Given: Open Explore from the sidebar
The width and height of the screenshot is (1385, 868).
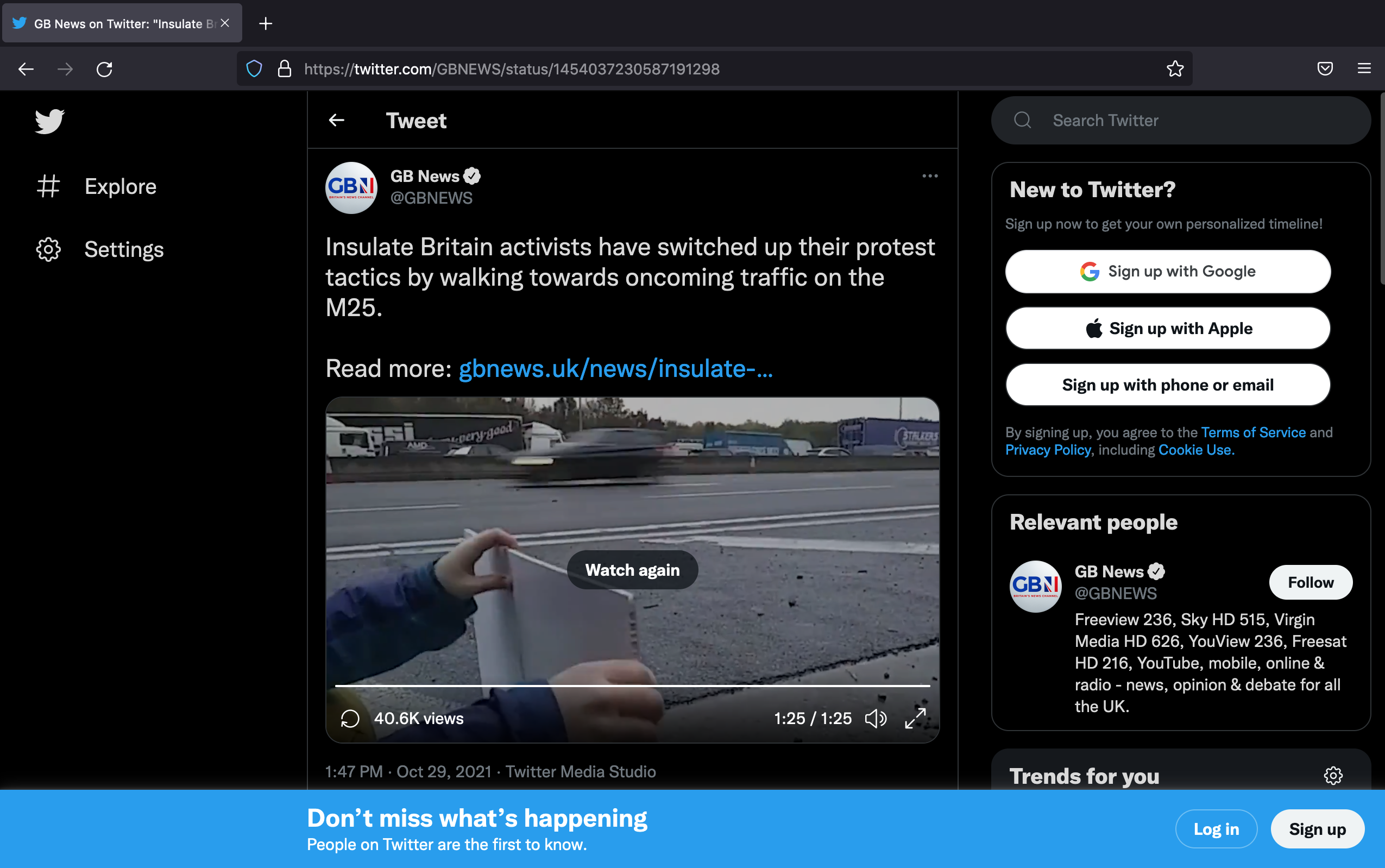Looking at the screenshot, I should 120,185.
